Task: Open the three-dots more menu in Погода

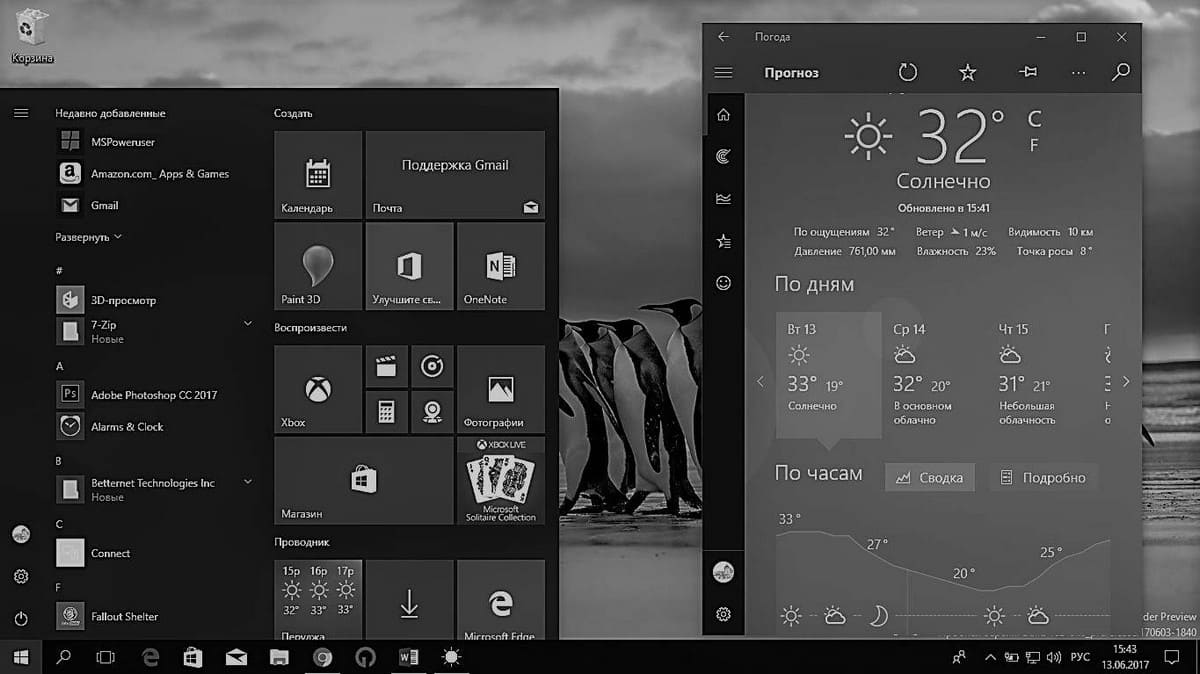Action: click(x=1078, y=72)
